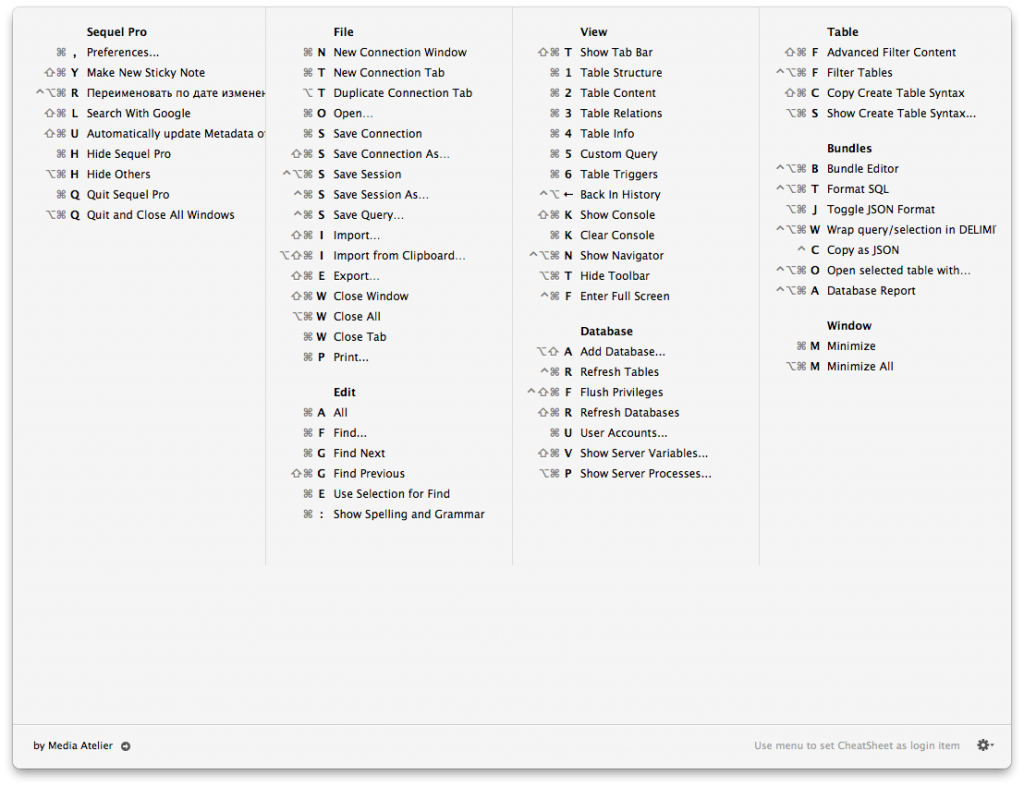The width and height of the screenshot is (1024, 787).
Task: Select 'Copy as JSON' under Bundles
Action: [x=859, y=249]
